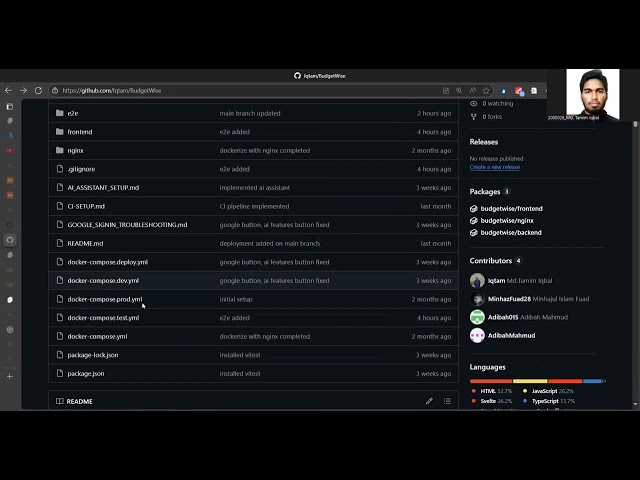
Task: Click the plus icon in the browser sidebar
Action: 10,376
